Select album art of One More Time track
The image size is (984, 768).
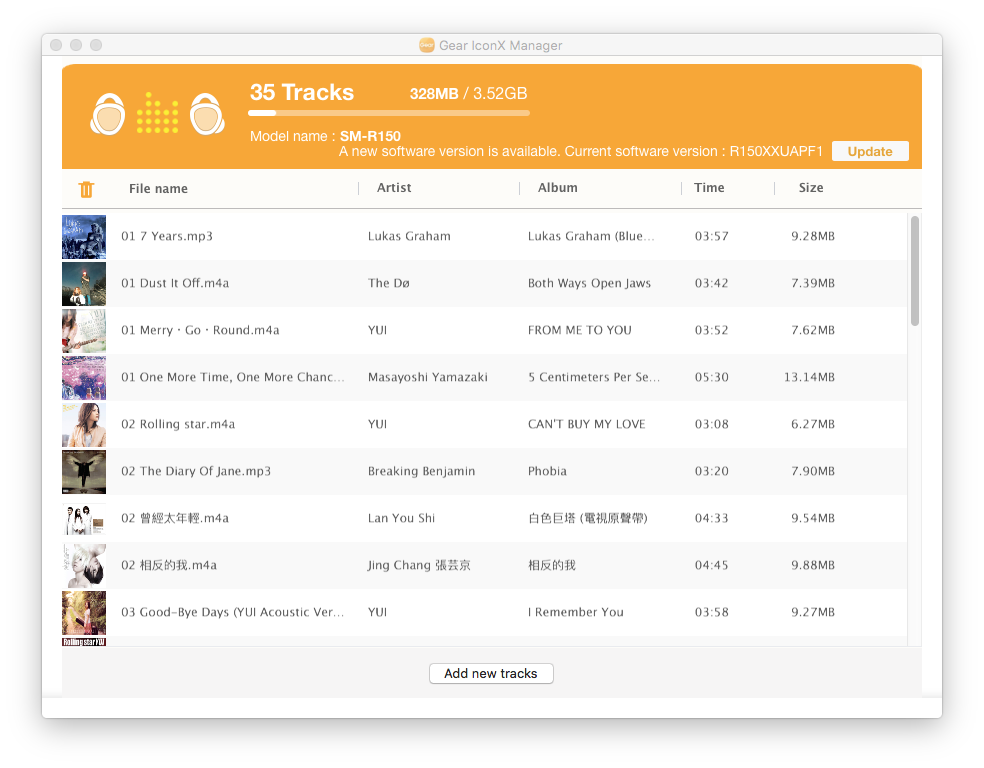pyautogui.click(x=84, y=378)
